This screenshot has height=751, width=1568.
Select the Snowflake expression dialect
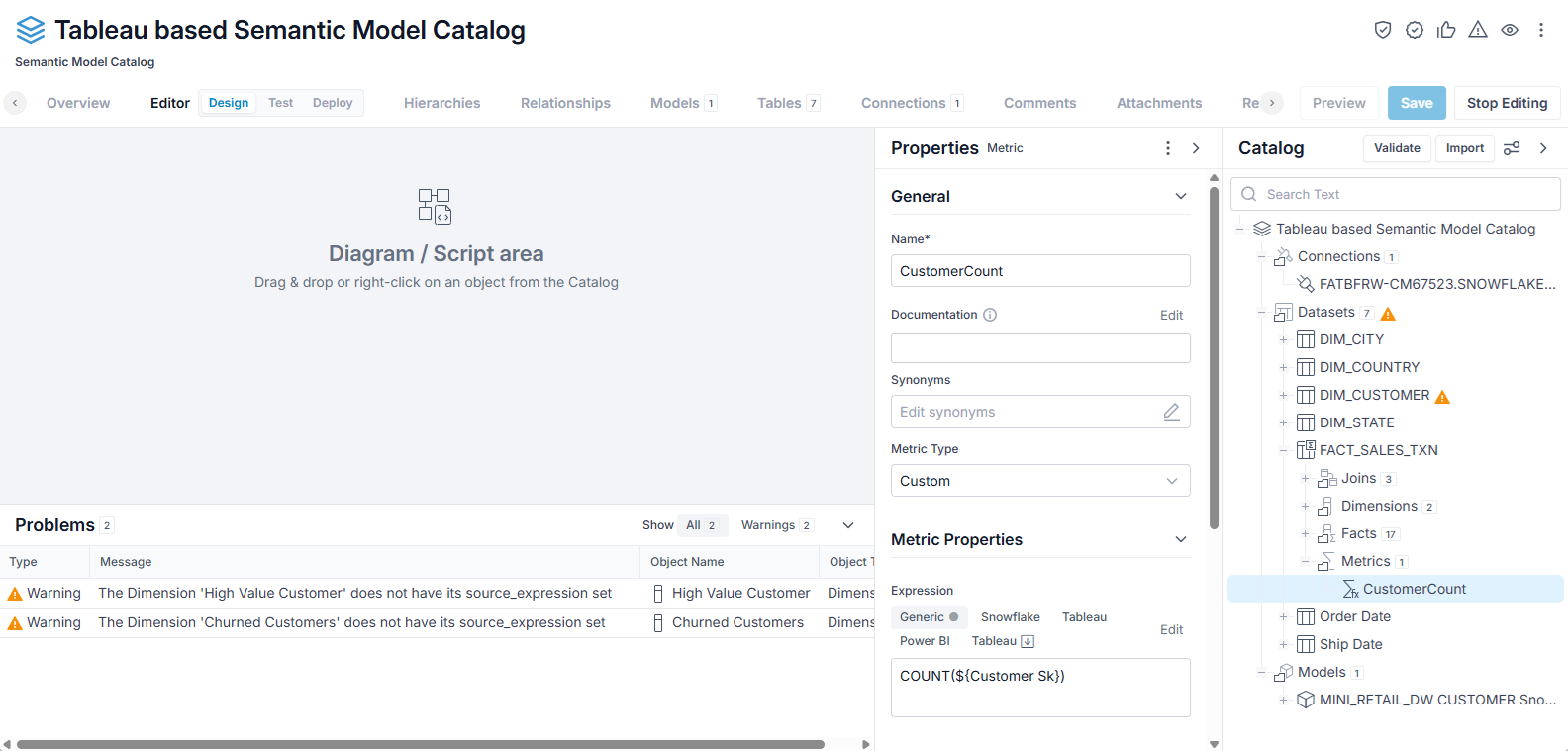pyautogui.click(x=1011, y=617)
